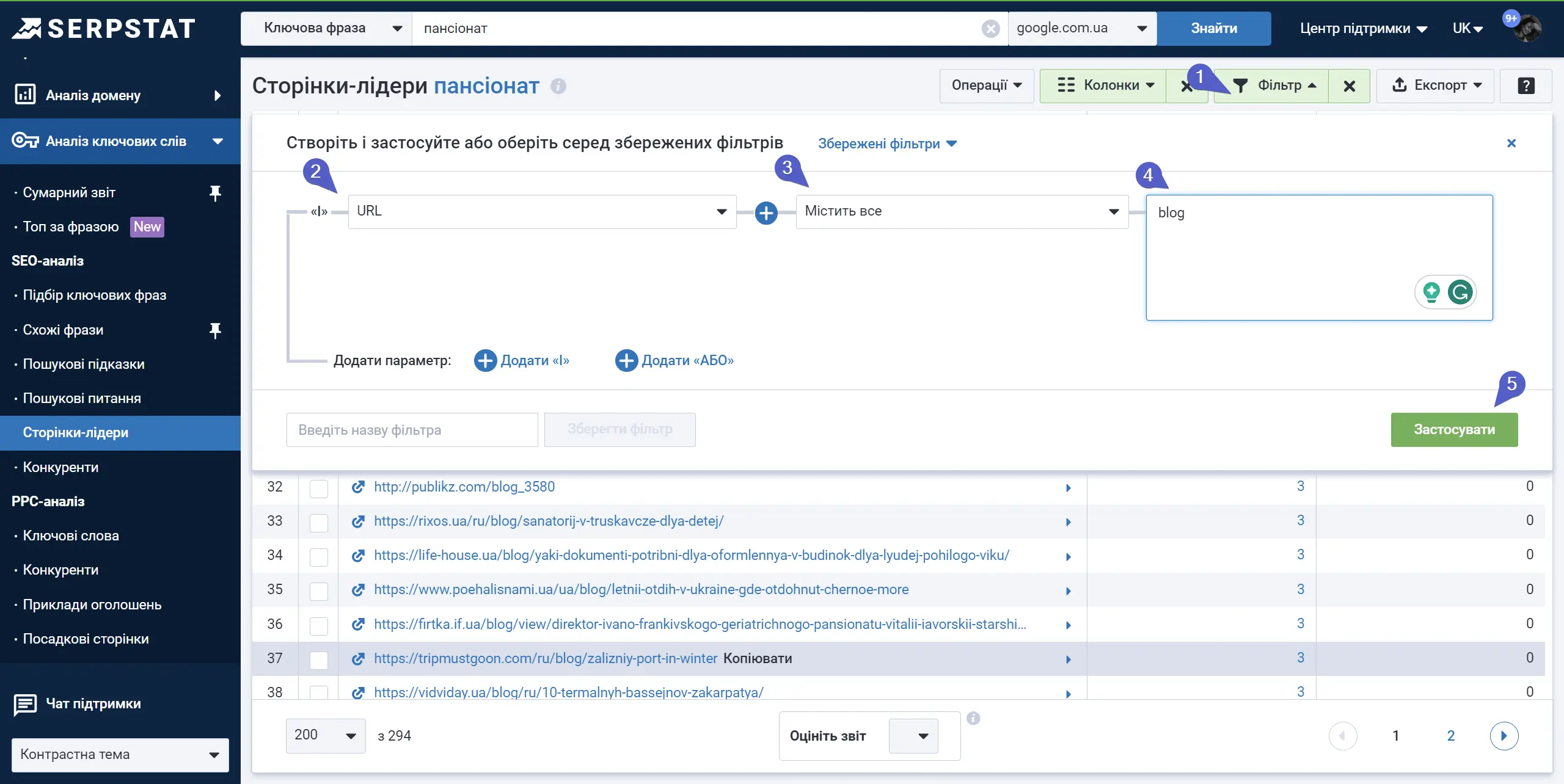Select checkbox for row 36
Image resolution: width=1564 pixels, height=784 pixels.
click(x=319, y=626)
